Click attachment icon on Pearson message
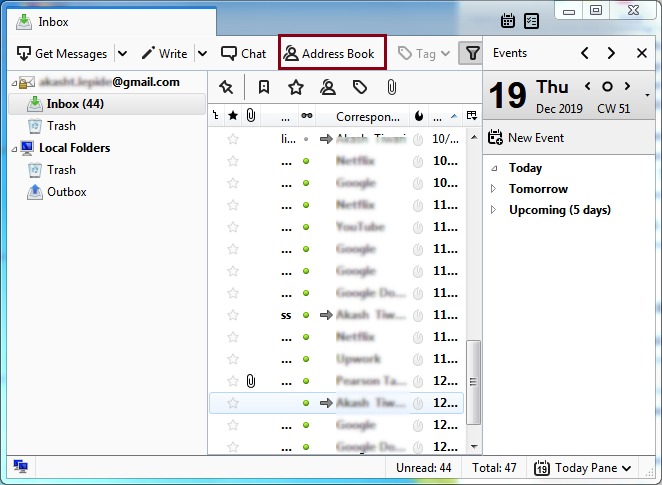Image resolution: width=662 pixels, height=485 pixels. tap(251, 381)
